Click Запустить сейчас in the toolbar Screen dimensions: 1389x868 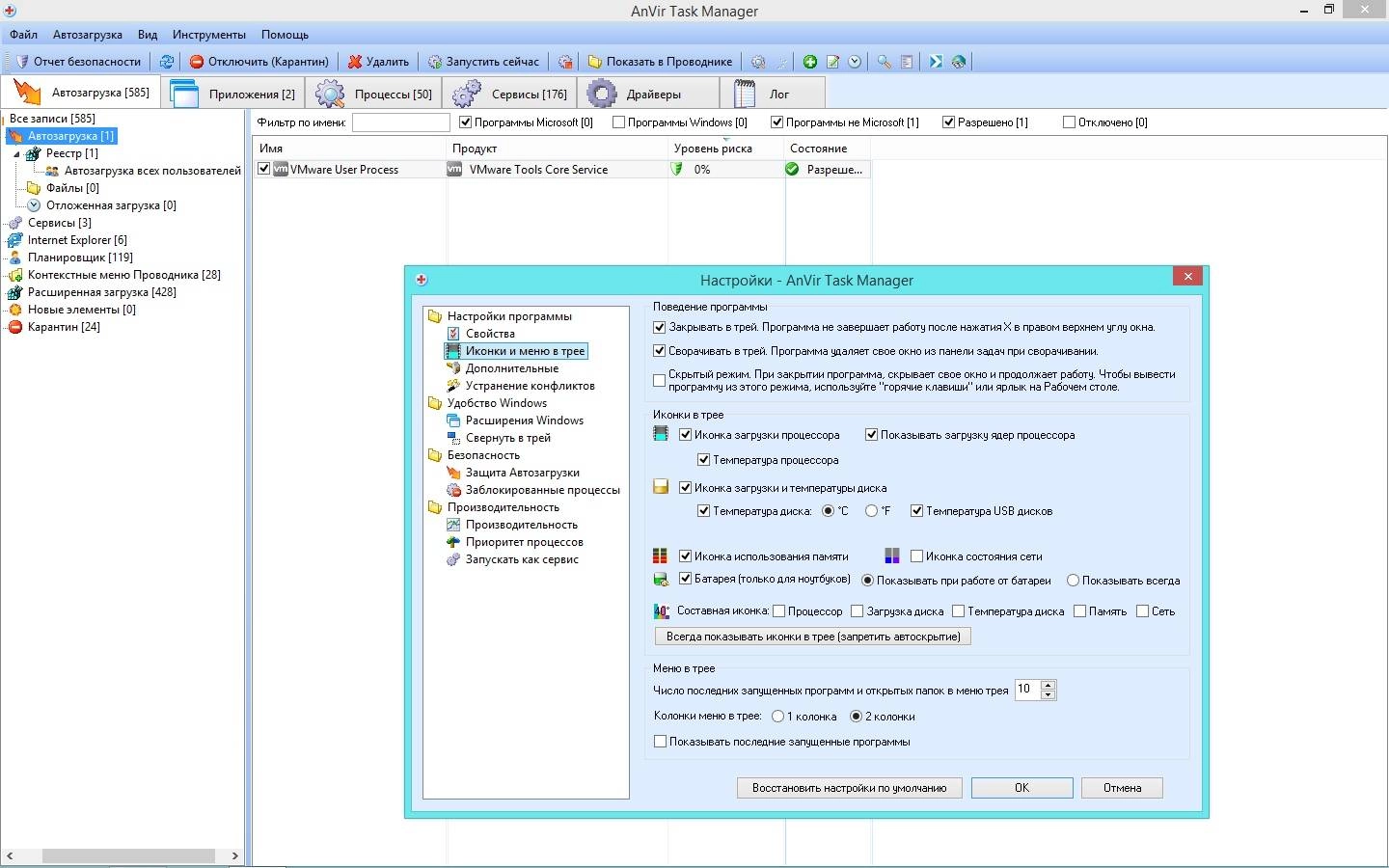(x=483, y=62)
